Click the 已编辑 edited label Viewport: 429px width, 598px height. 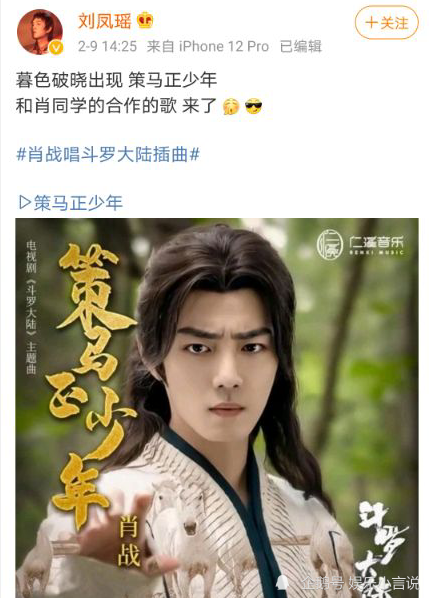[301, 47]
